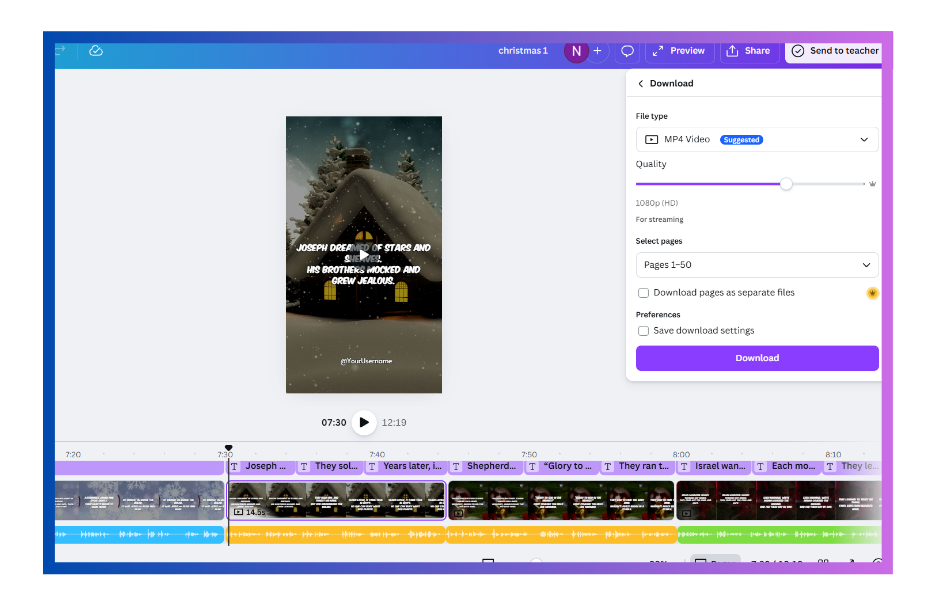
Task: Check the Save download settings box
Action: pyautogui.click(x=644, y=331)
